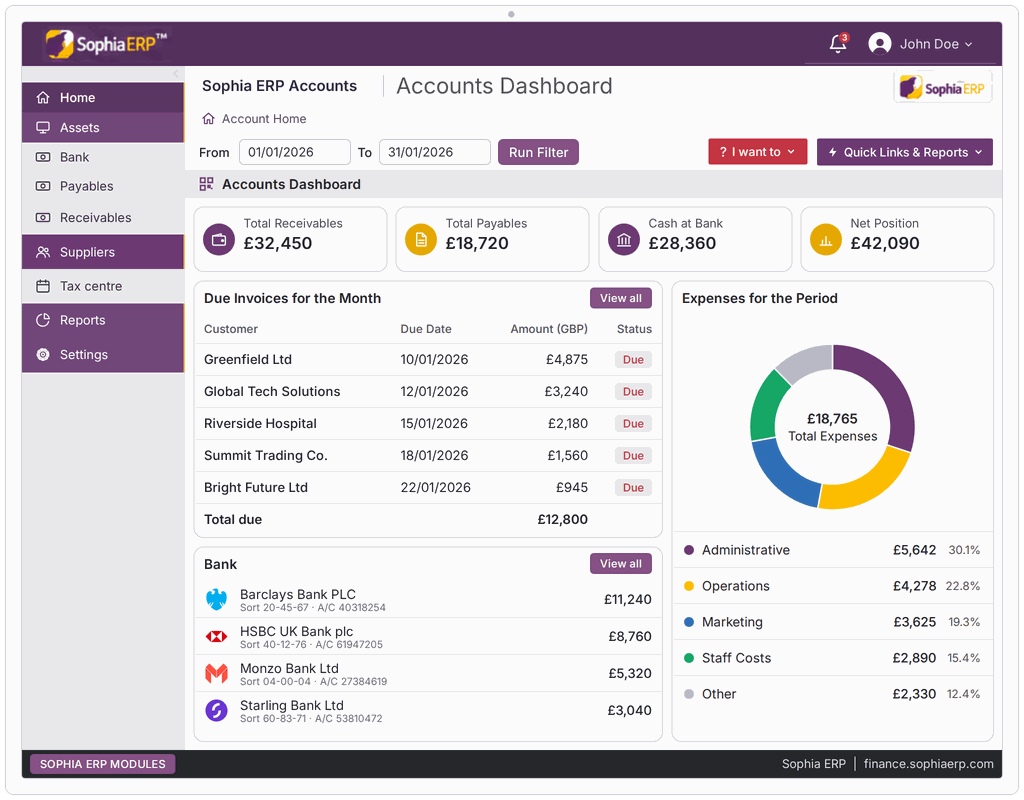Click the Suppliers people icon

pyautogui.click(x=43, y=252)
